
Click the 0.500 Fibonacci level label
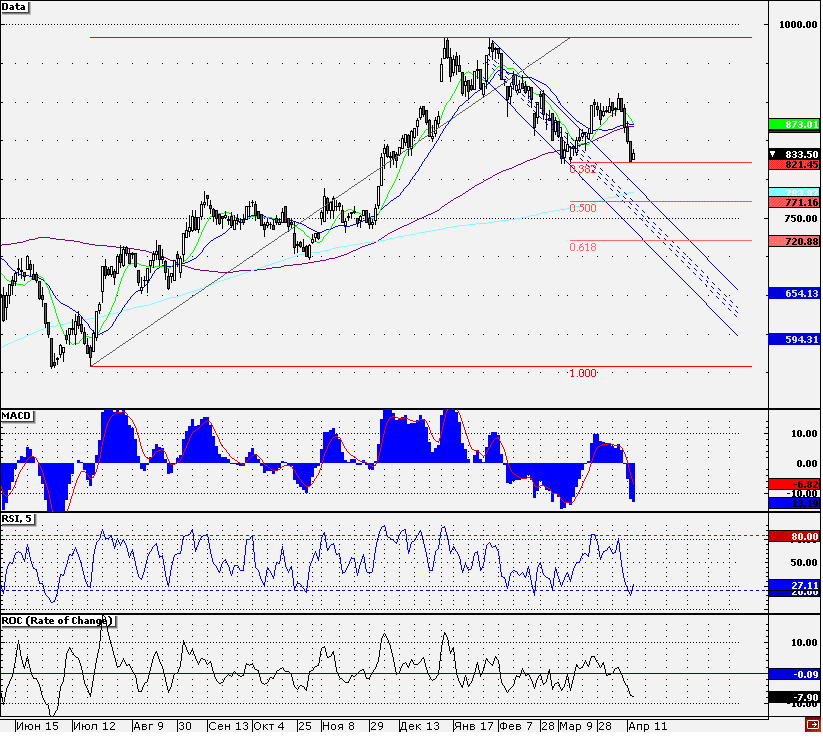pos(583,208)
